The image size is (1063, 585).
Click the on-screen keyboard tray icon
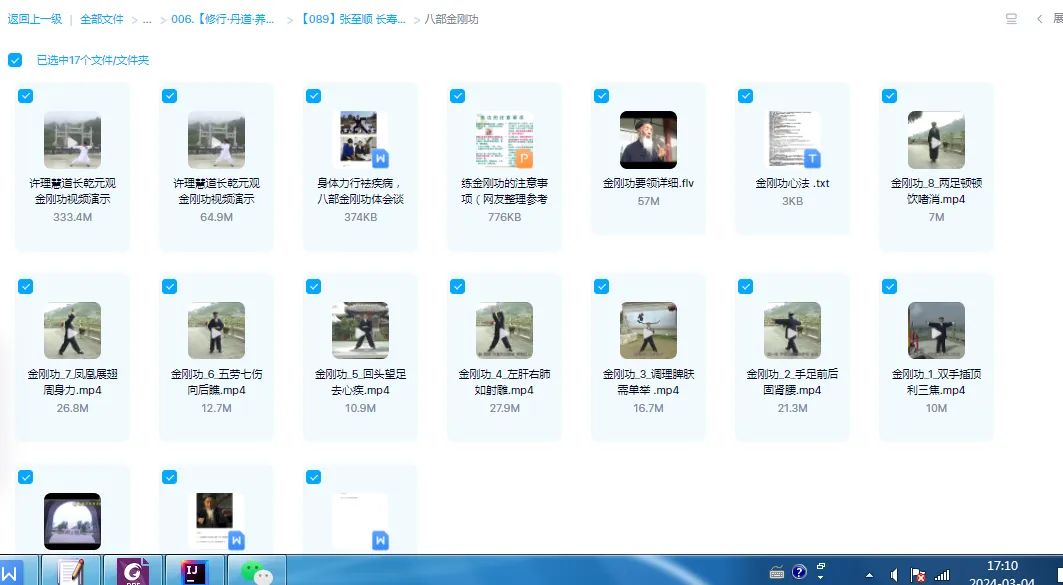777,573
